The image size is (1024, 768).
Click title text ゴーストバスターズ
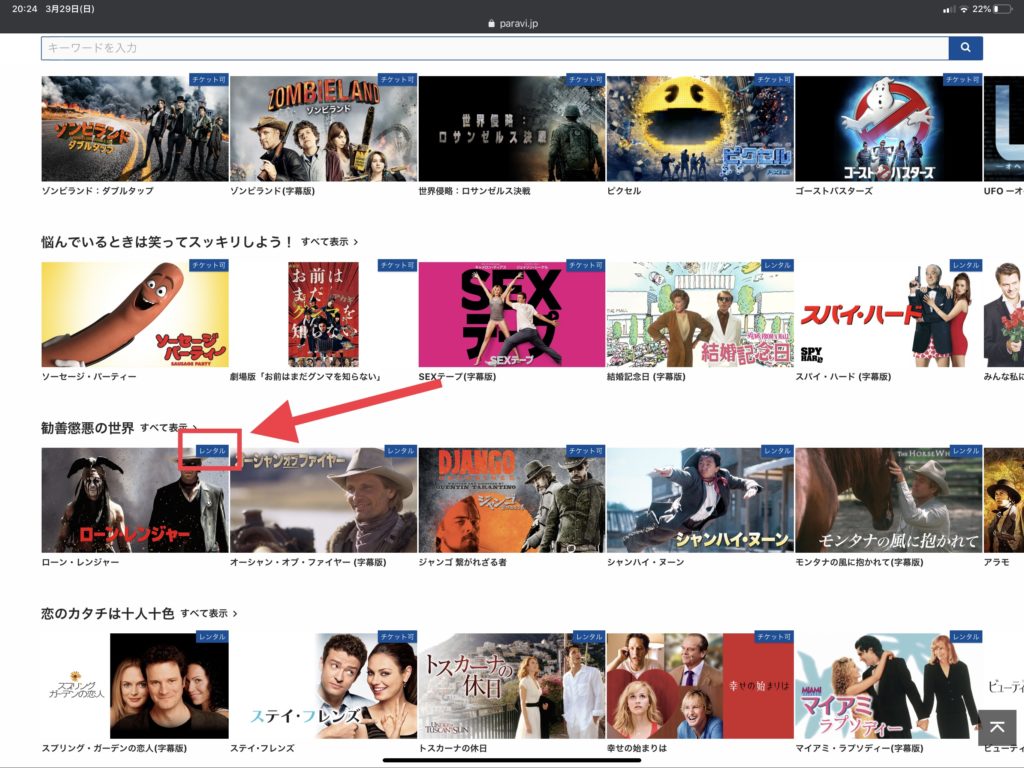pyautogui.click(x=834, y=191)
